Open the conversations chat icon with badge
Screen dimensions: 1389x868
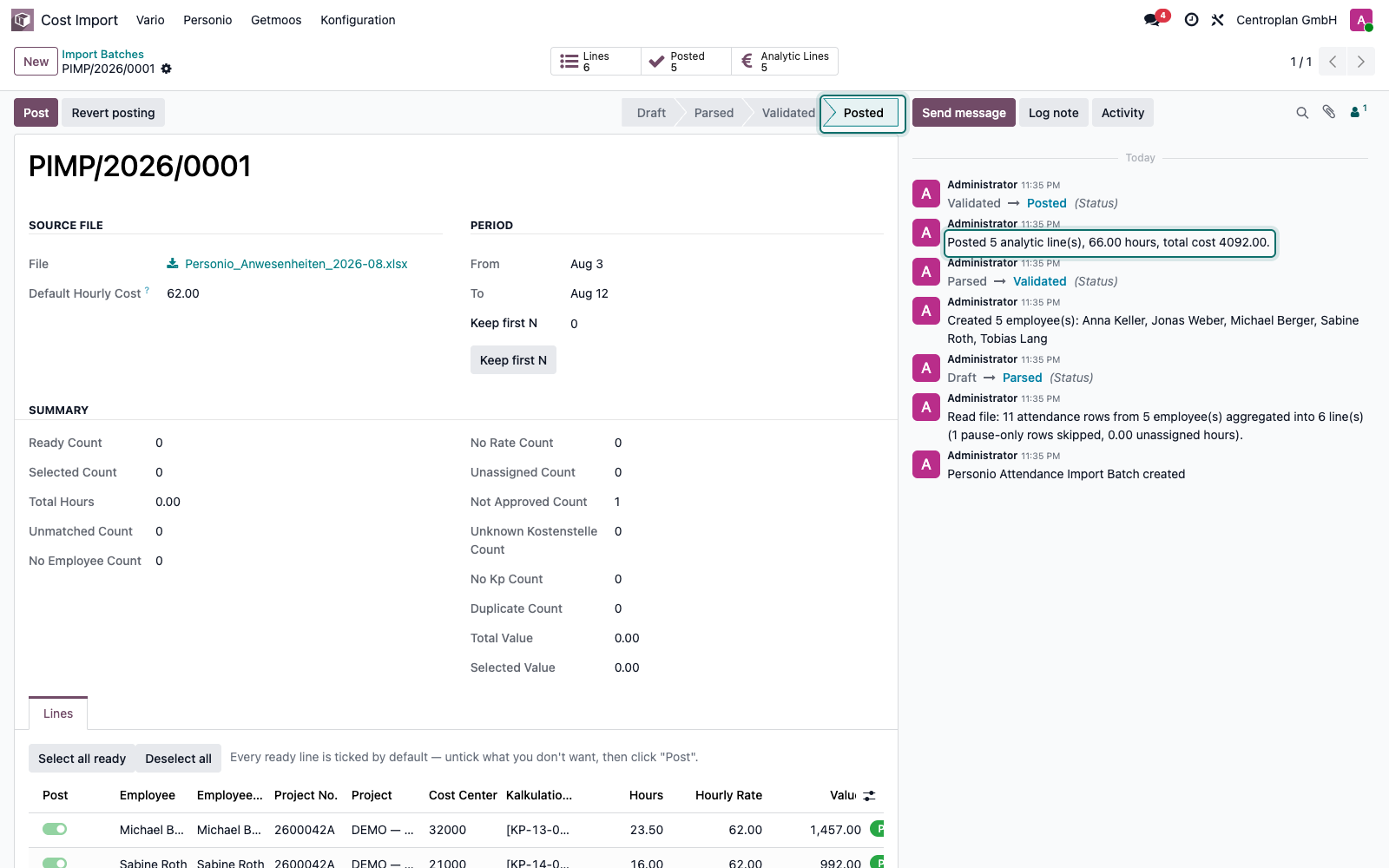[1153, 19]
